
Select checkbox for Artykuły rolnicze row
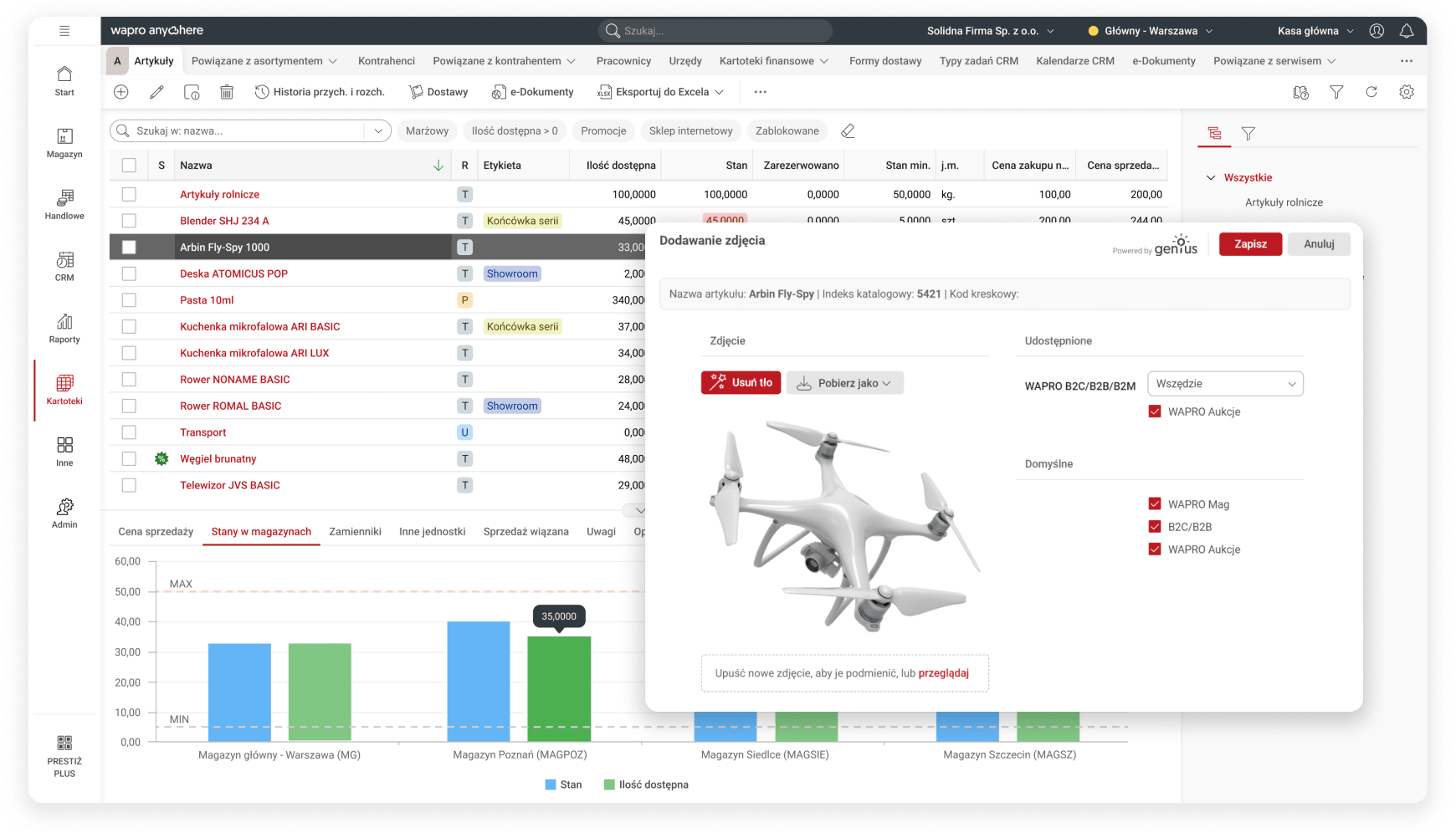129,195
